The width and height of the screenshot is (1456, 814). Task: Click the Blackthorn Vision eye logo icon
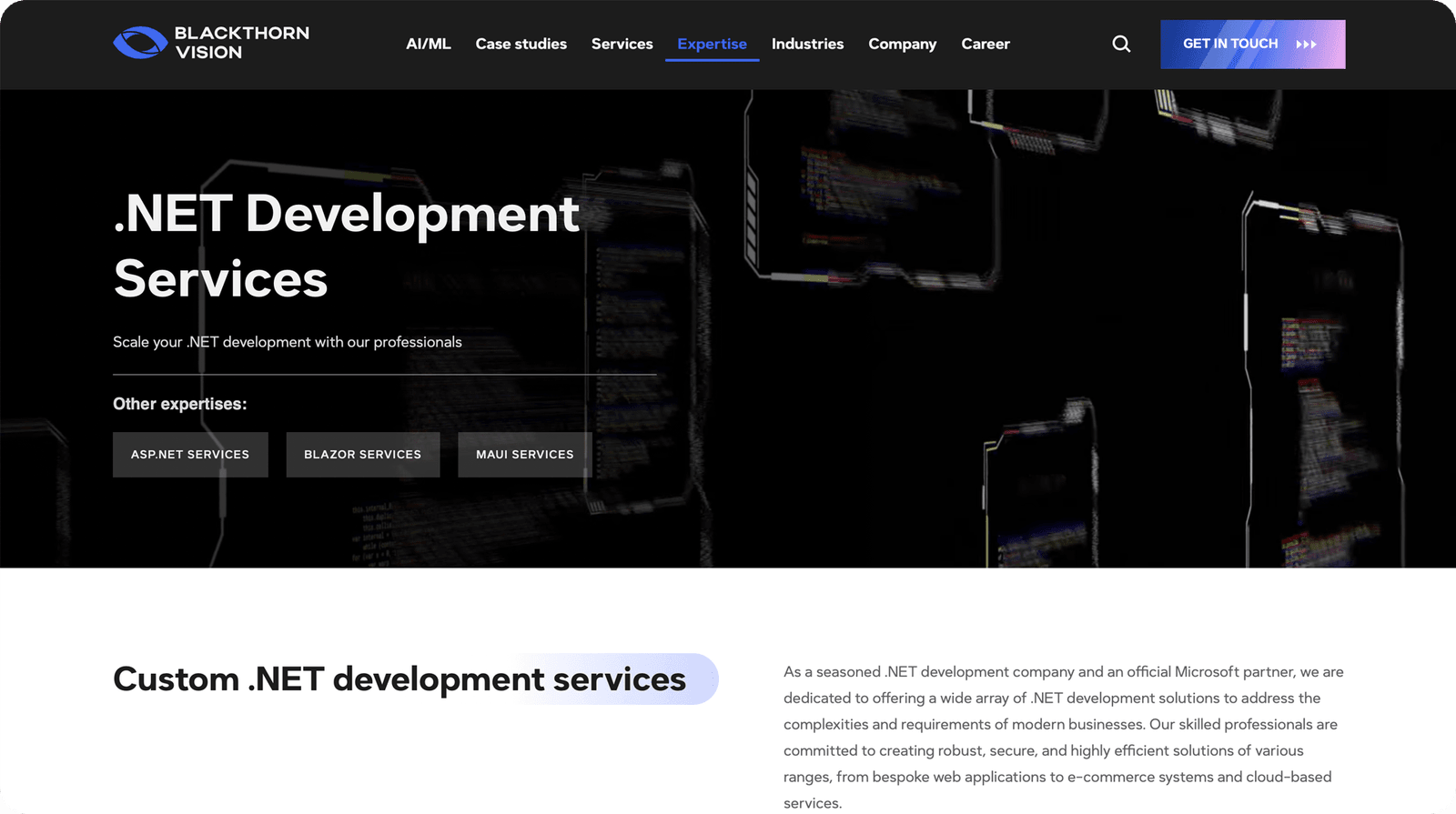[139, 43]
